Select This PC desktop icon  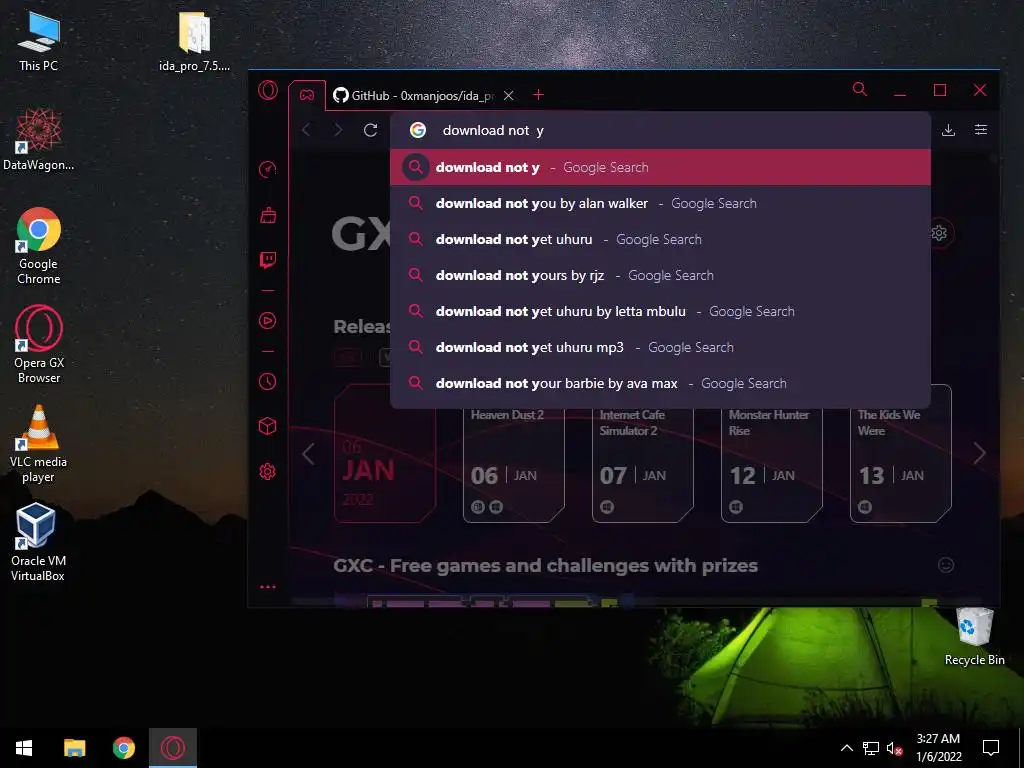(x=39, y=42)
